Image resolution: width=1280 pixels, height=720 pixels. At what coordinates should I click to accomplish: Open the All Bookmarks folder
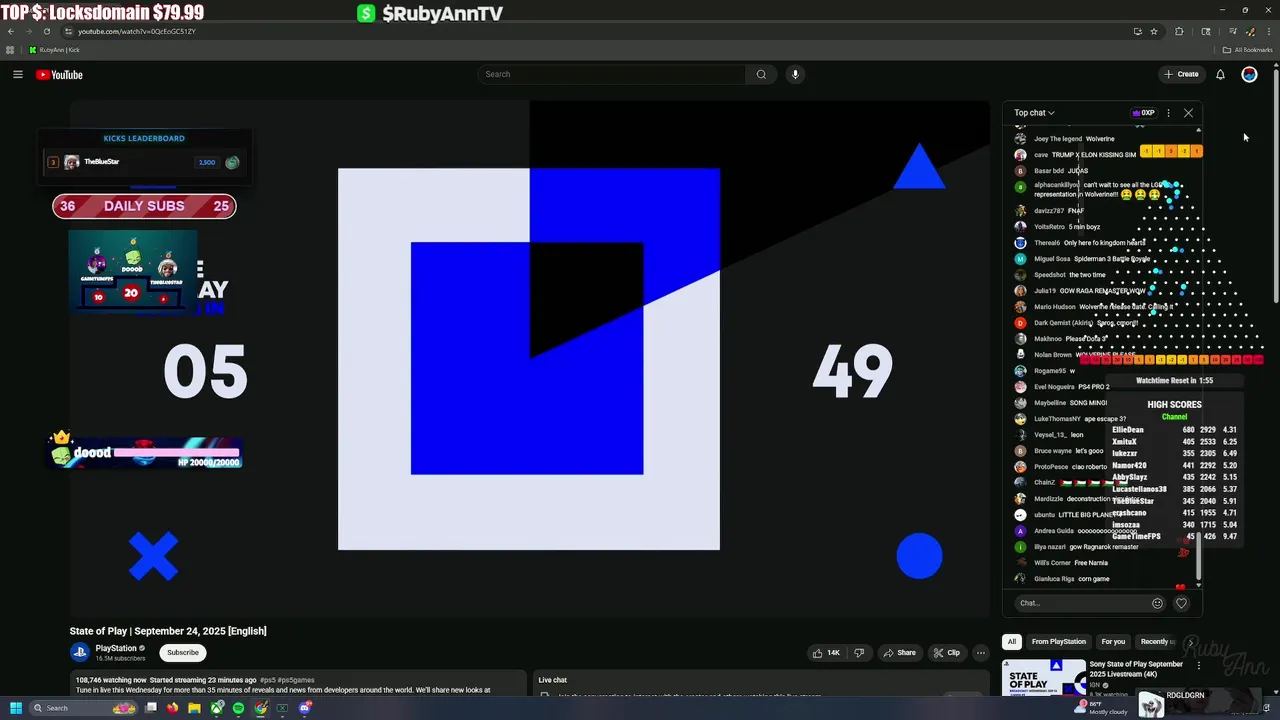pyautogui.click(x=1248, y=50)
